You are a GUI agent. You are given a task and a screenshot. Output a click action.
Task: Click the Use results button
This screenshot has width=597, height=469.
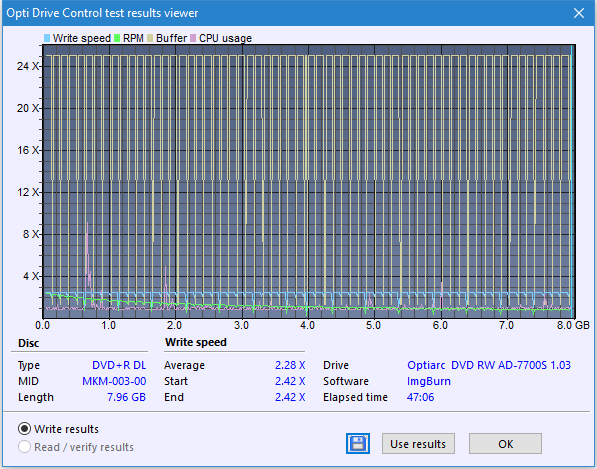(x=418, y=443)
